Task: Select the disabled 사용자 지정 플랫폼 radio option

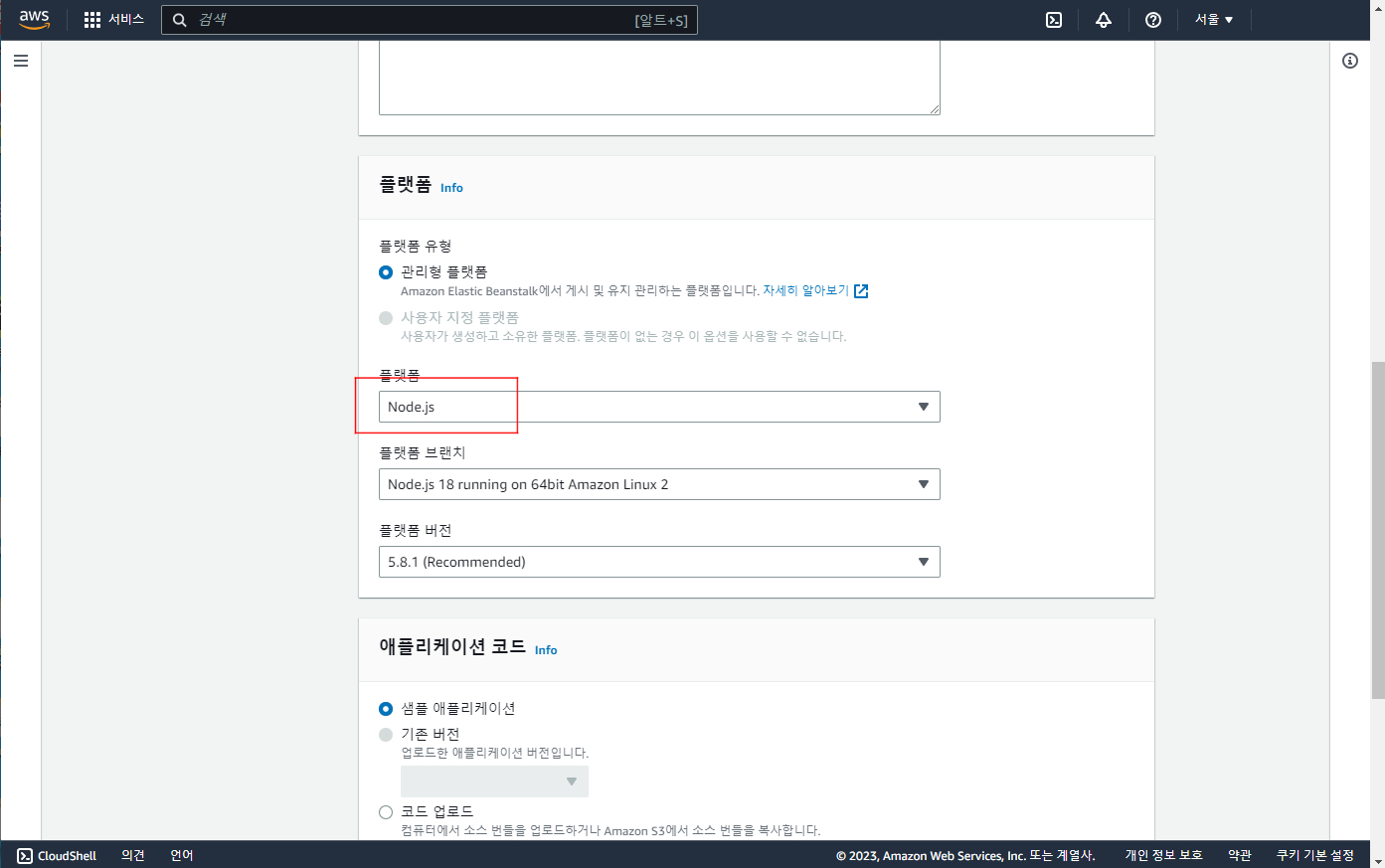Action: [386, 318]
